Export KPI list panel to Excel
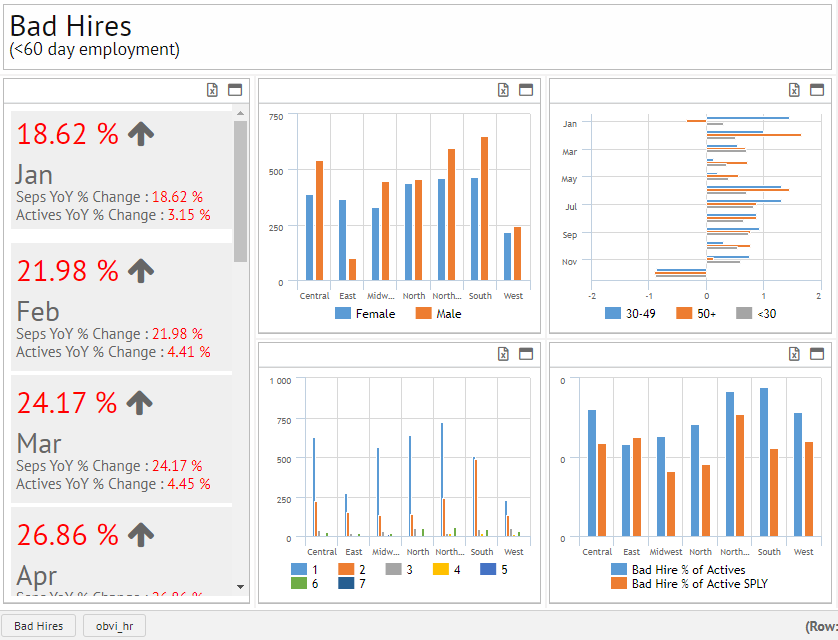This screenshot has height=640, width=838. click(x=212, y=90)
